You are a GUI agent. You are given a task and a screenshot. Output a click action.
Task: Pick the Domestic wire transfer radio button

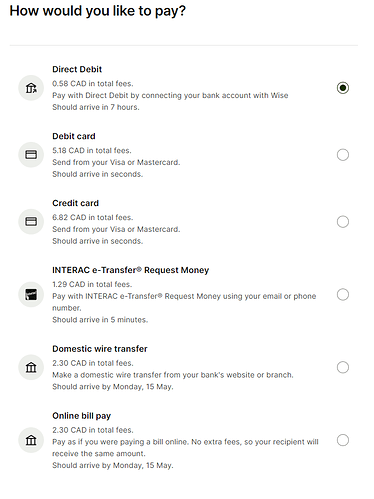(343, 367)
